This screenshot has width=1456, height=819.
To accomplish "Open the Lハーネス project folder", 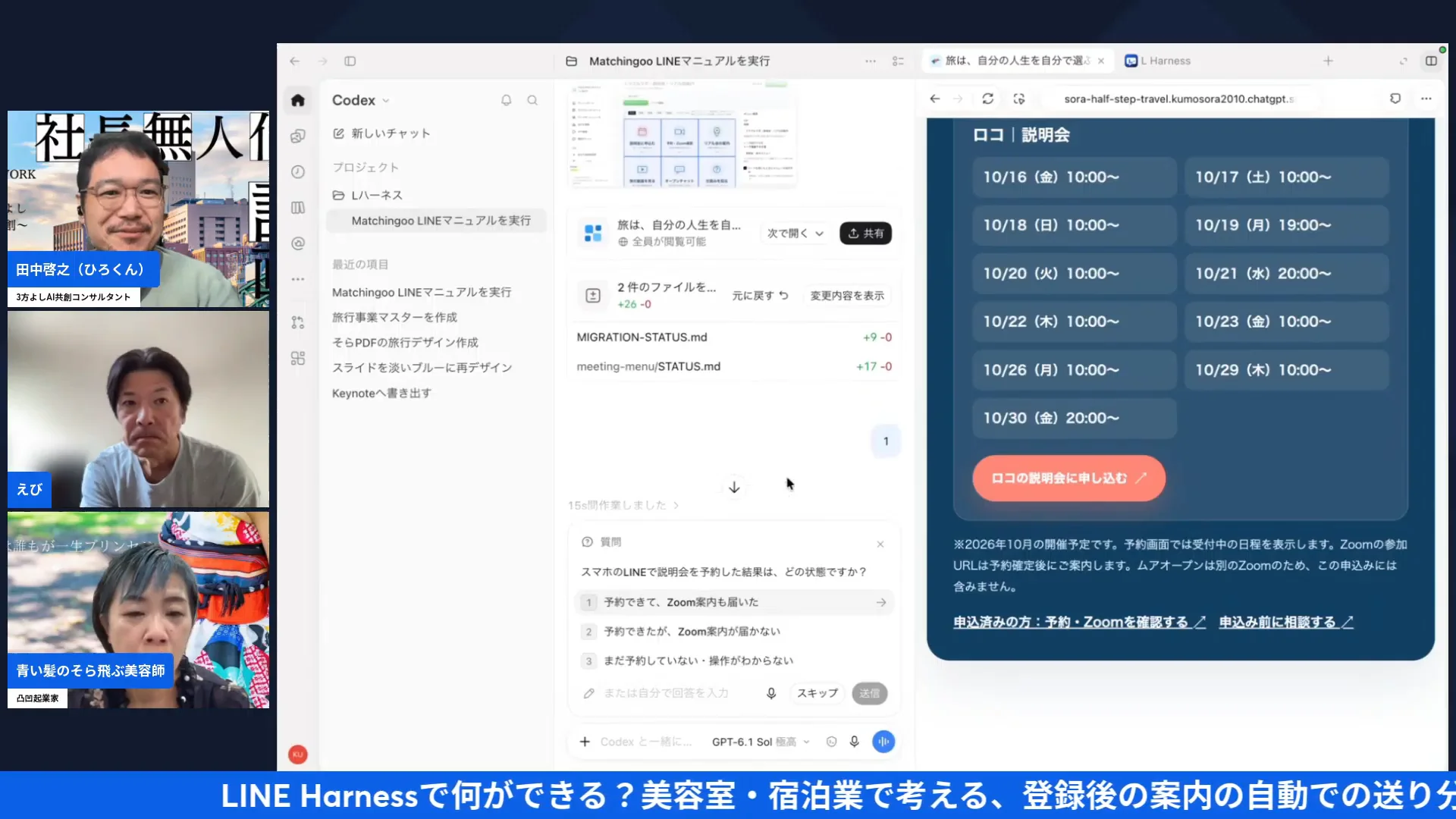I will [368, 195].
